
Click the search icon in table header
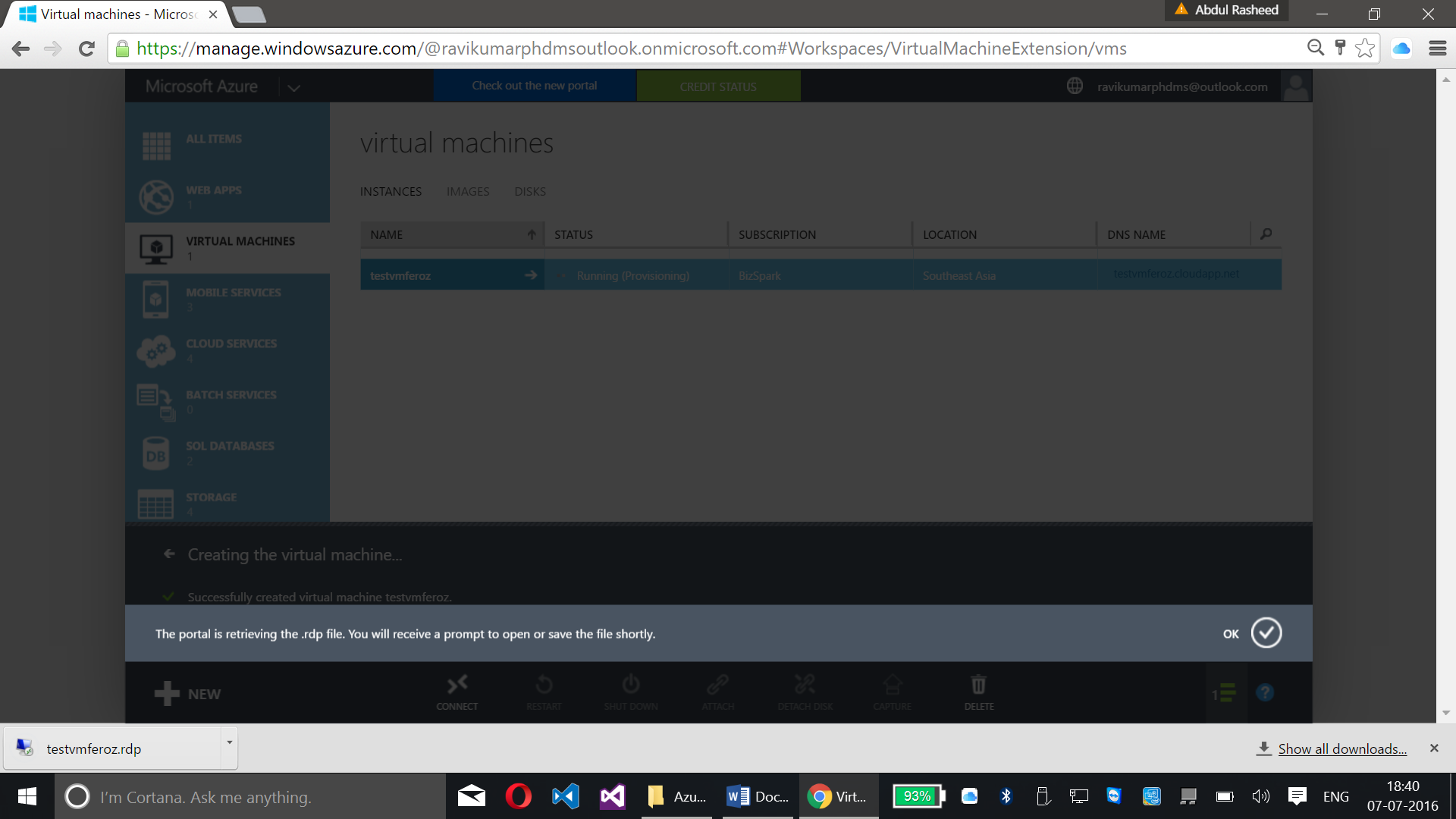[x=1266, y=234]
